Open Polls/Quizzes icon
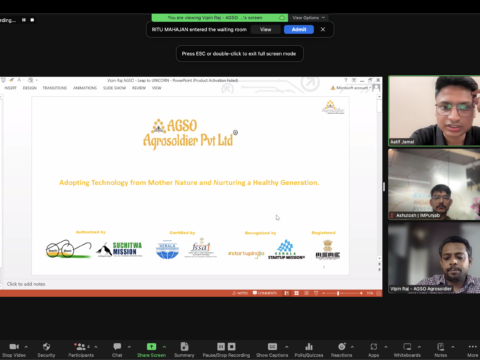Image resolution: width=480 pixels, height=360 pixels. (x=309, y=347)
